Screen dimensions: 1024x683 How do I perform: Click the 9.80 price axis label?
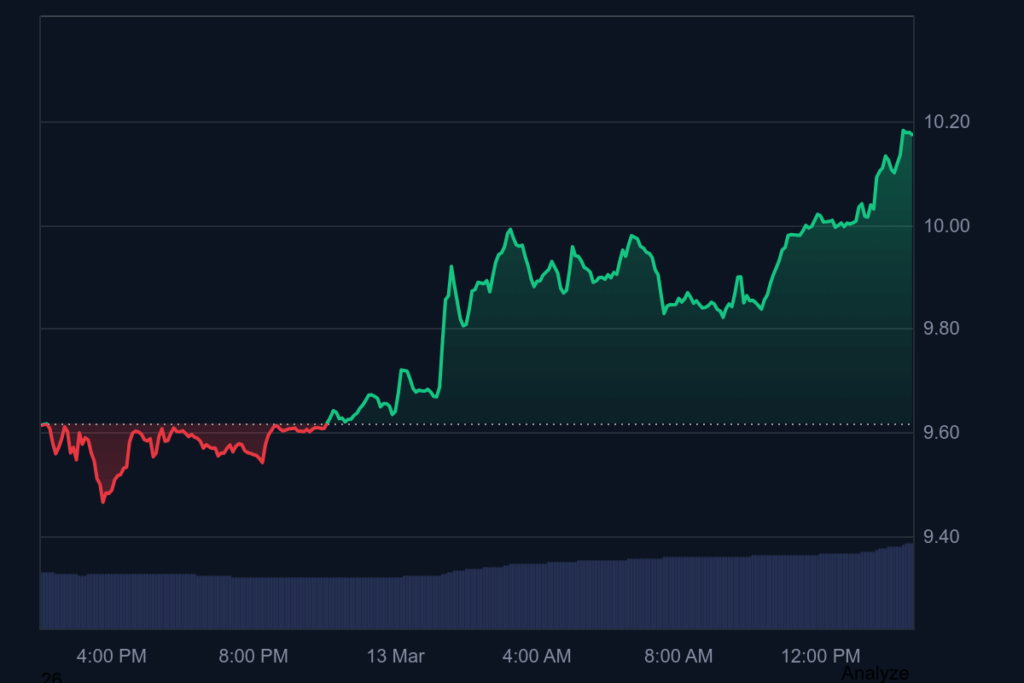[946, 329]
